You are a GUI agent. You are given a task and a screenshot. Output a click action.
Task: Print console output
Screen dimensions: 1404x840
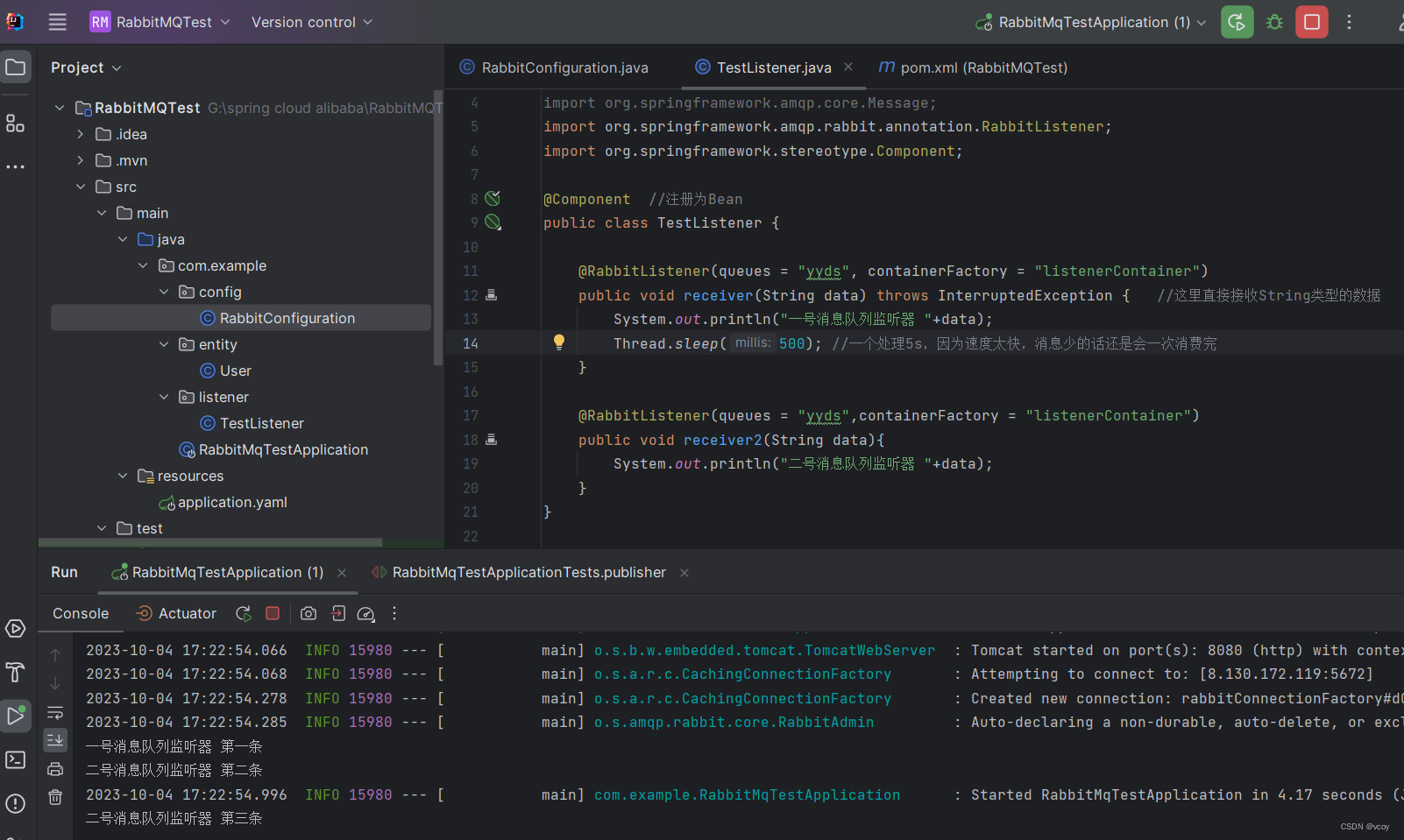(55, 769)
